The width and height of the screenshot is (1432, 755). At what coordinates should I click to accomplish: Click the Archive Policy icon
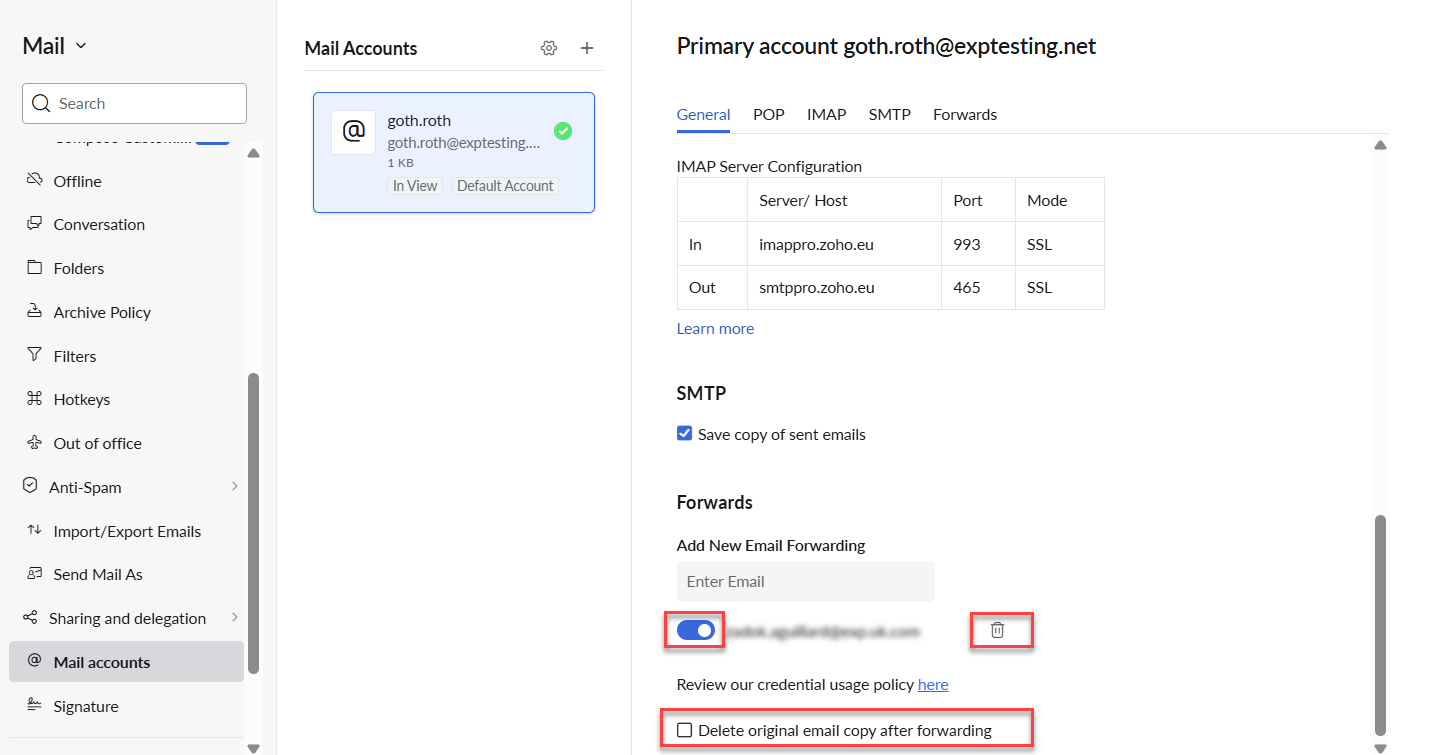(x=35, y=311)
